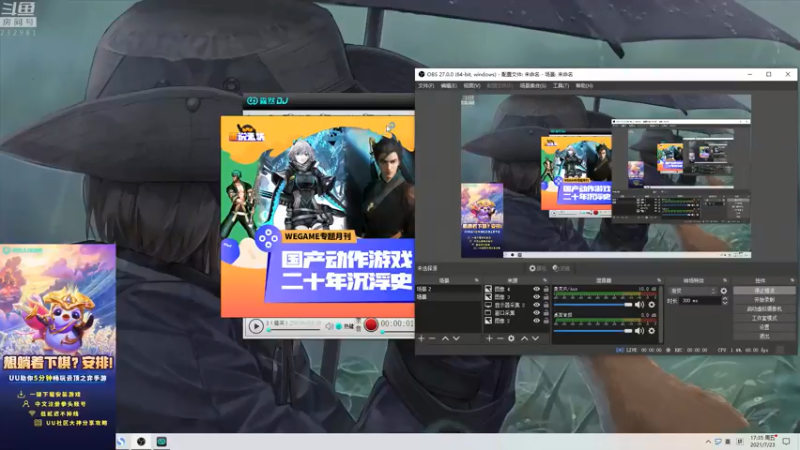The image size is (800, 450).
Task: Toggle visibility eye for source 窗口采集
Action: click(536, 313)
